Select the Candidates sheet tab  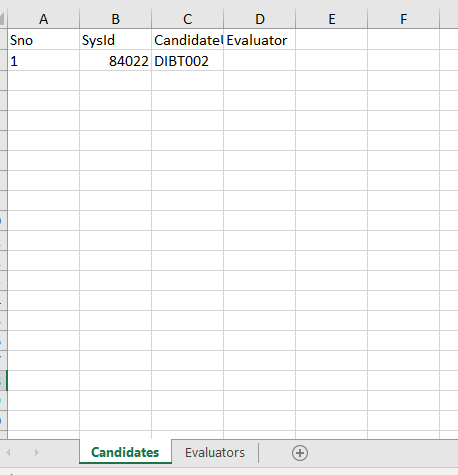pyautogui.click(x=125, y=452)
